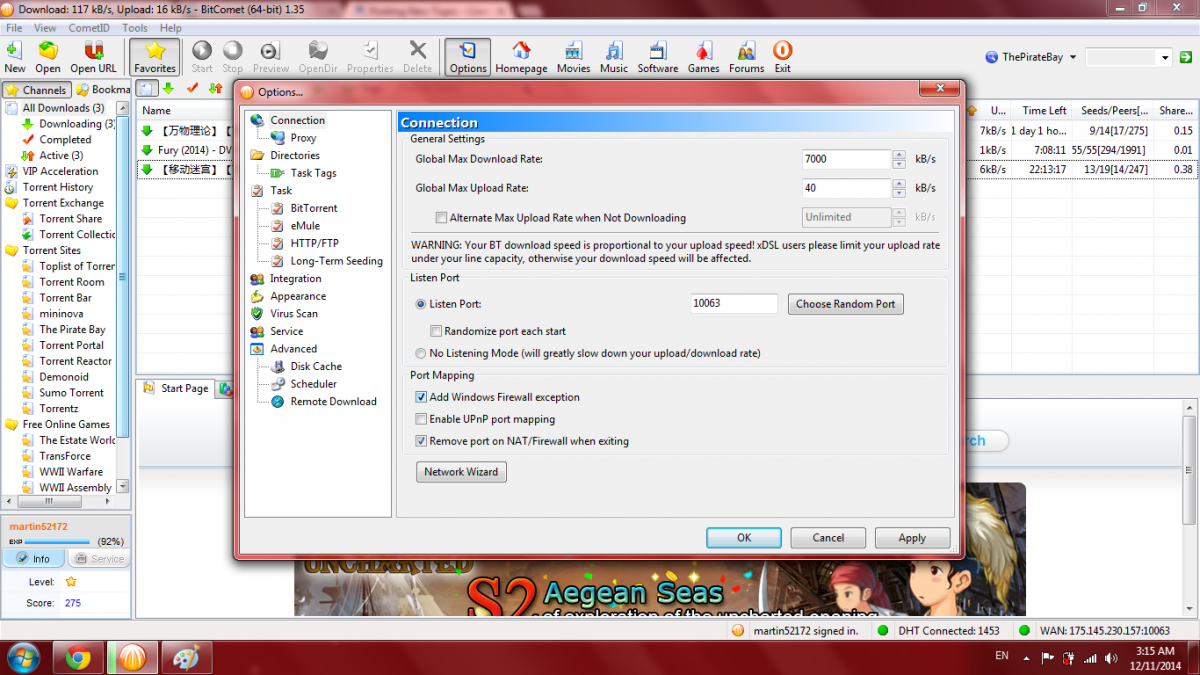This screenshot has width=1200, height=675.
Task: Select Proxy in the options tree
Action: tap(303, 138)
